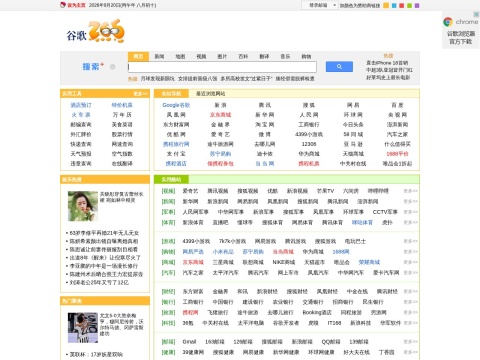Focus the main search input box
The height and width of the screenshot is (360, 480).
pyautogui.click(x=222, y=67)
